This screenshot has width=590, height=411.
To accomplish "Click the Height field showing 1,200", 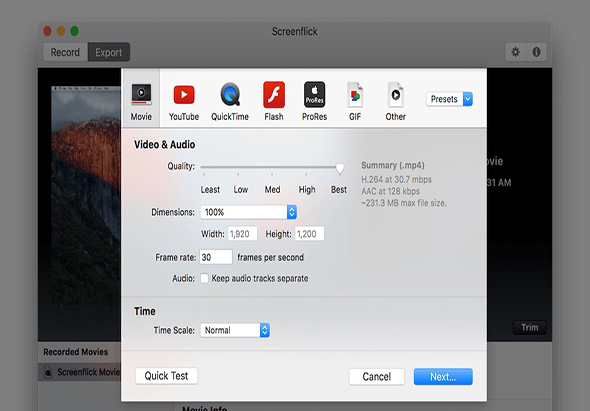I will [x=309, y=234].
